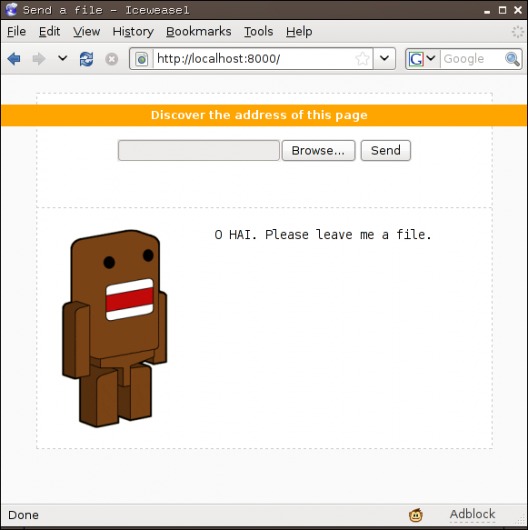Click the grayed forward arrow button

pos(39,59)
